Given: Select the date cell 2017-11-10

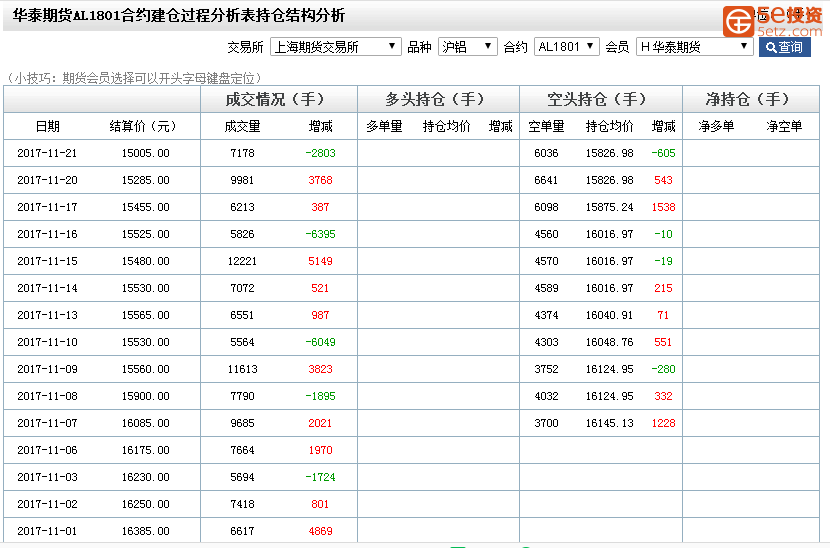Looking at the screenshot, I should point(47,342).
